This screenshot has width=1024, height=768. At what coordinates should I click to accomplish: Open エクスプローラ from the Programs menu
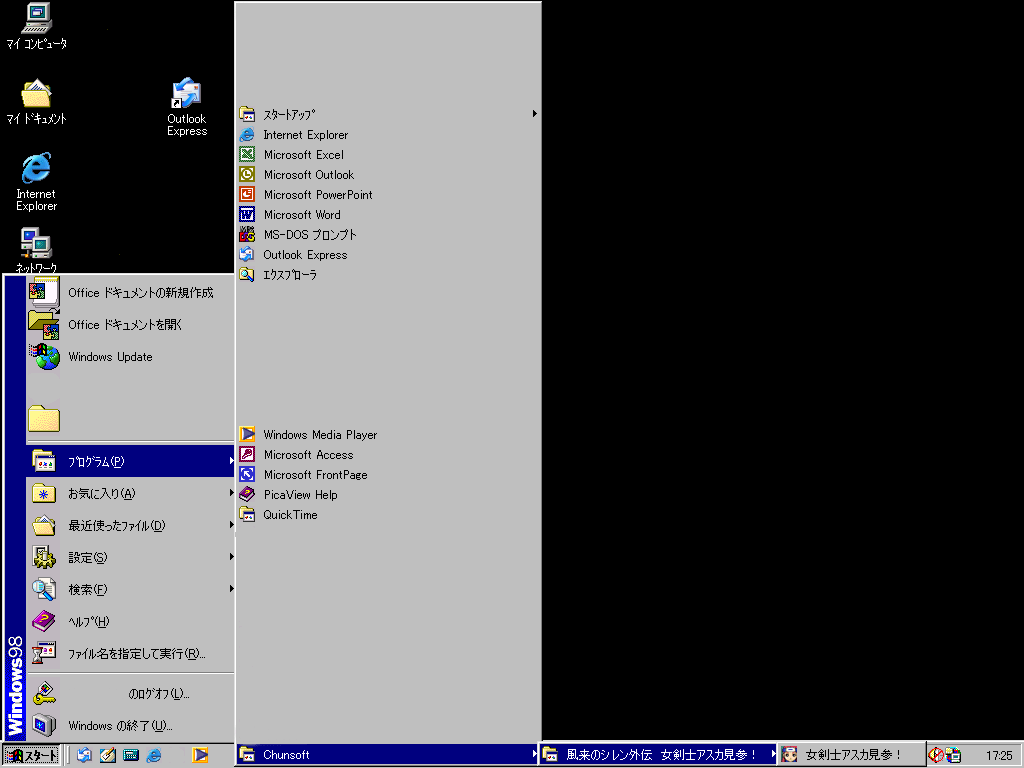[x=388, y=275]
